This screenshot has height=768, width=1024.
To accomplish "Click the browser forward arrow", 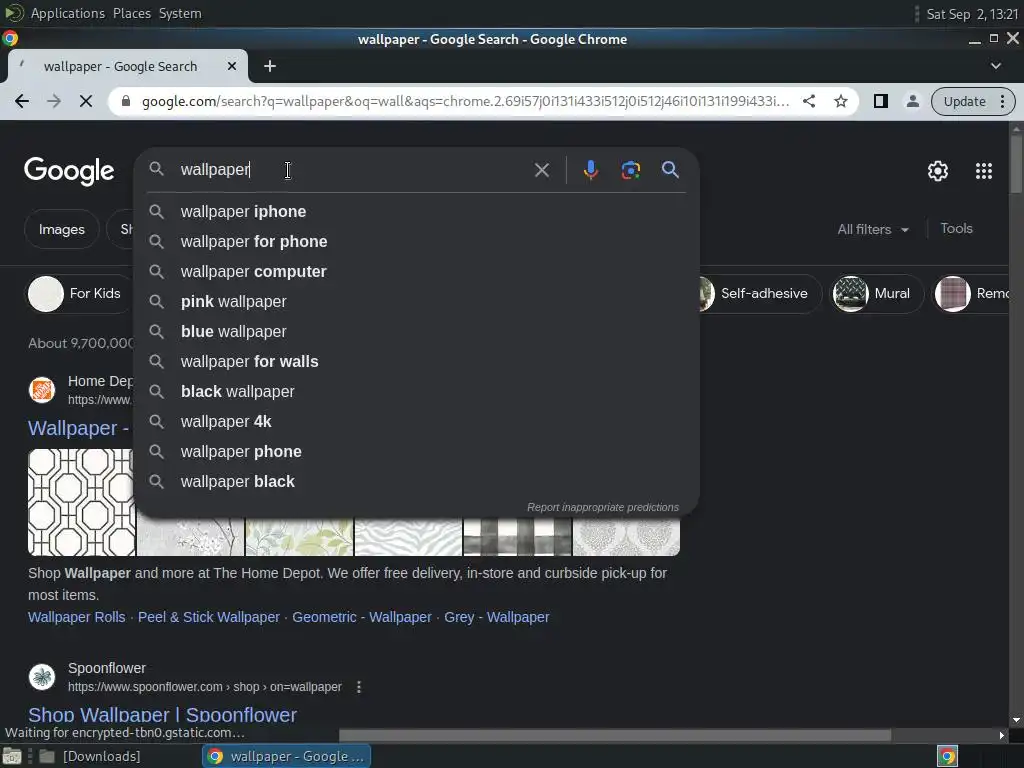I will click(x=54, y=101).
